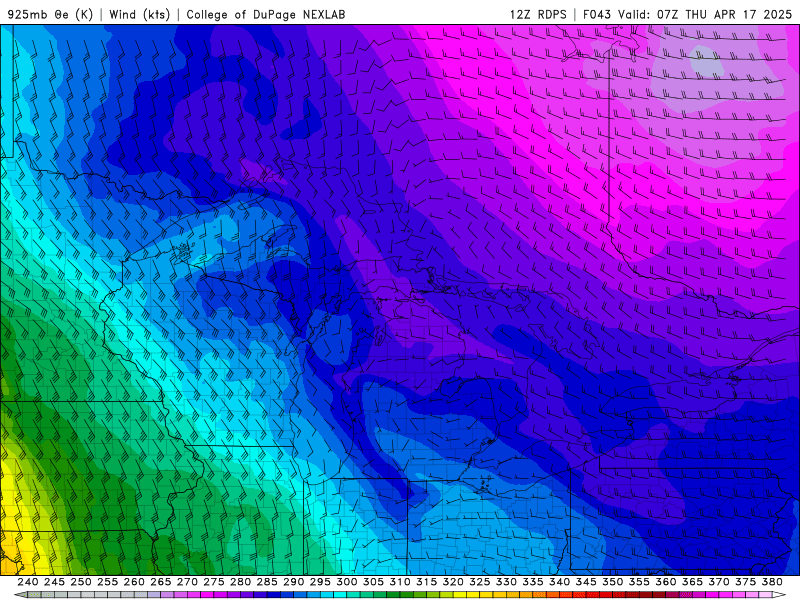Select the "College of DuPage NEXLAB" text
The height and width of the screenshot is (600, 800).
click(x=266, y=14)
